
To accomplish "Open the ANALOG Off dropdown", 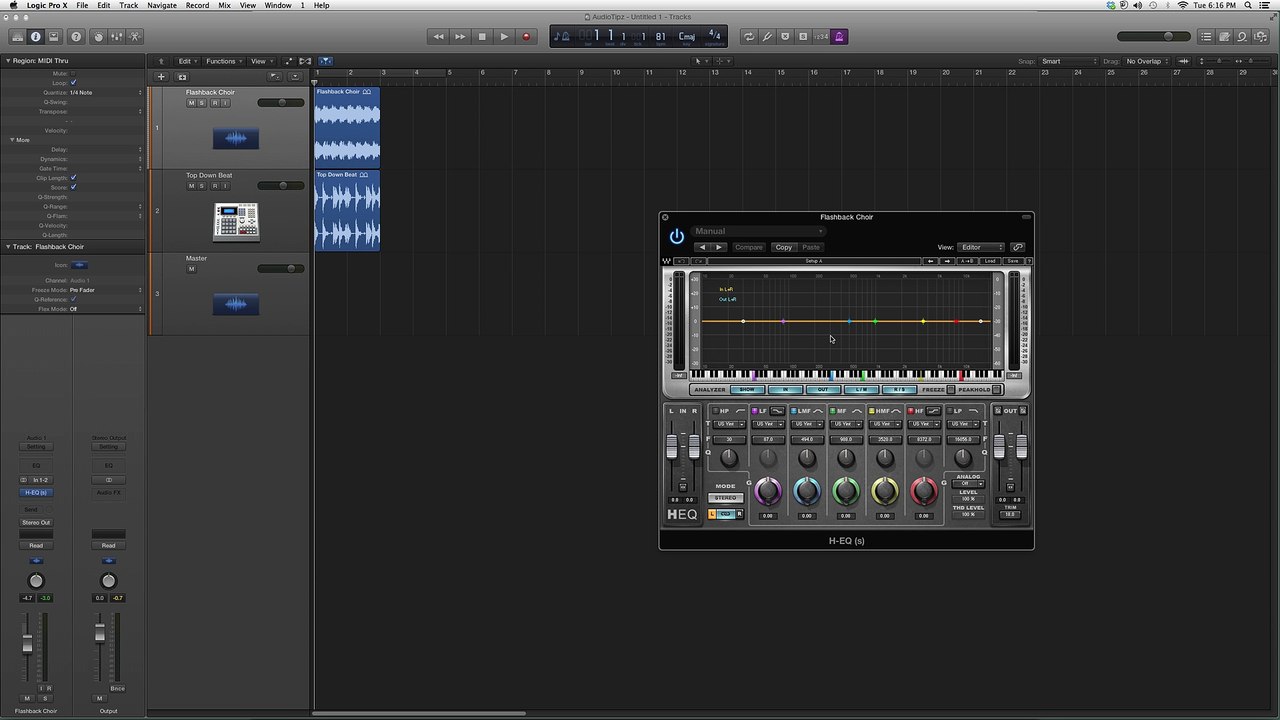I will coord(968,484).
